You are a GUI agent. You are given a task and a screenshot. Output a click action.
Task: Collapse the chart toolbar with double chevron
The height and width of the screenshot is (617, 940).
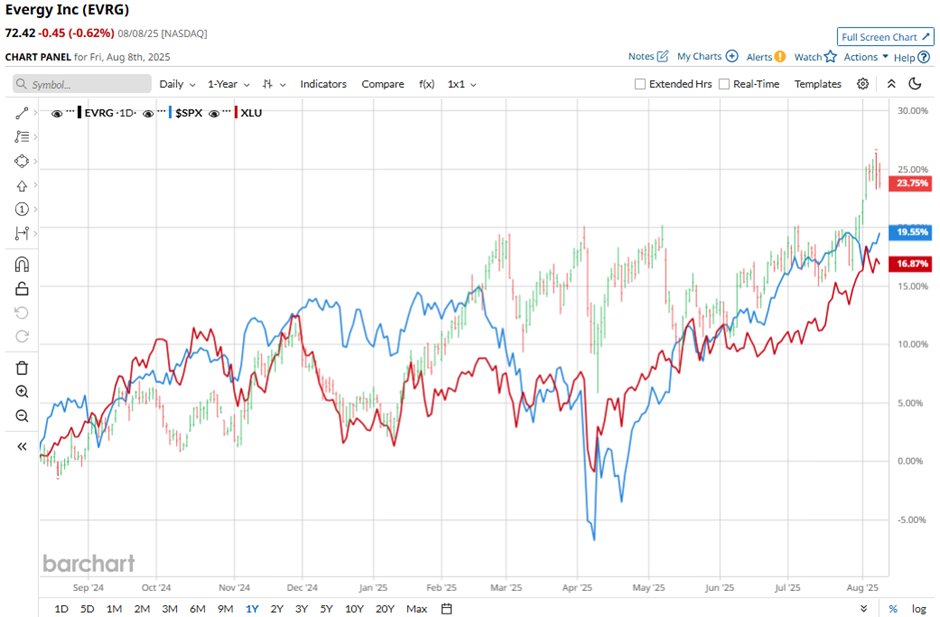pos(891,84)
